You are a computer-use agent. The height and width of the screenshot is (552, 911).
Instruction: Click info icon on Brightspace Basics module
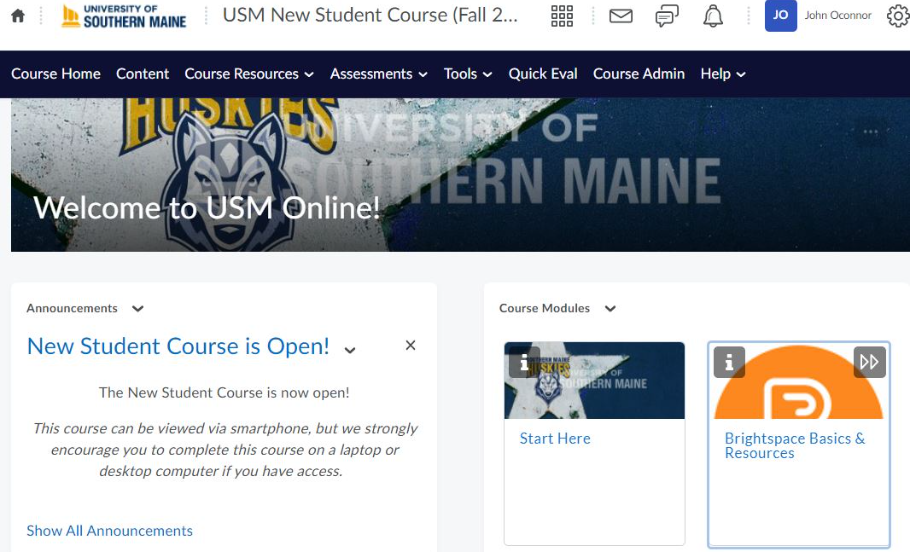pyautogui.click(x=729, y=362)
